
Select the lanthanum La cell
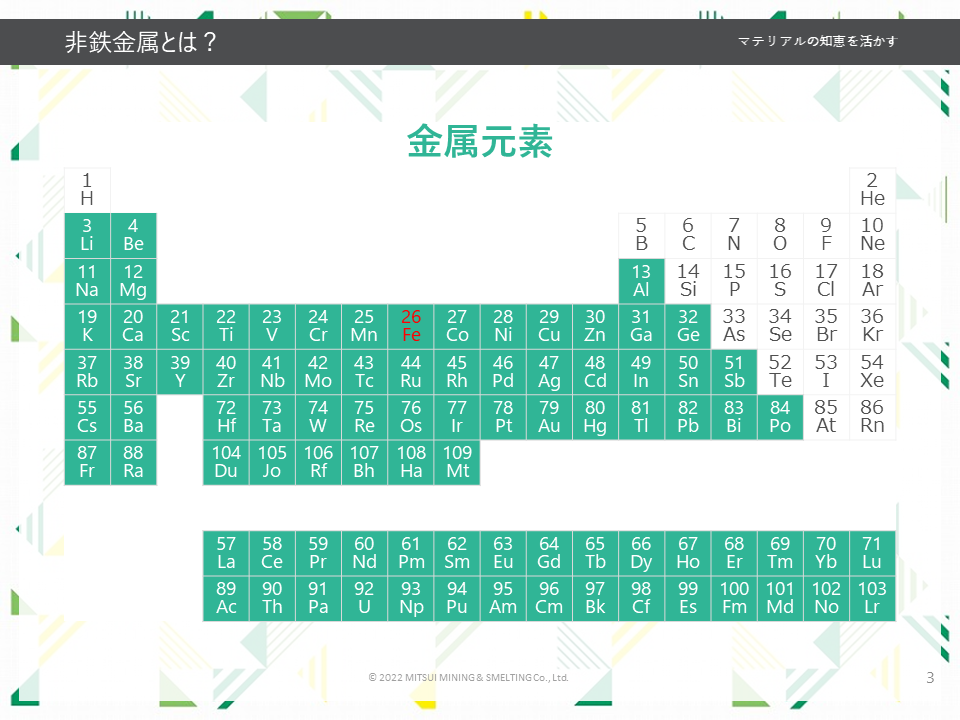[226, 553]
